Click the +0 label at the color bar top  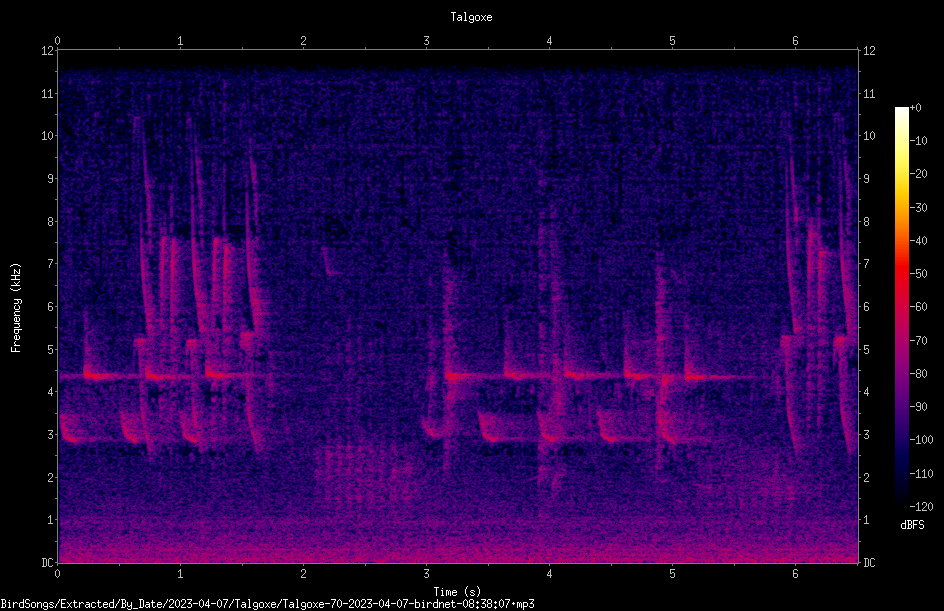tap(915, 108)
